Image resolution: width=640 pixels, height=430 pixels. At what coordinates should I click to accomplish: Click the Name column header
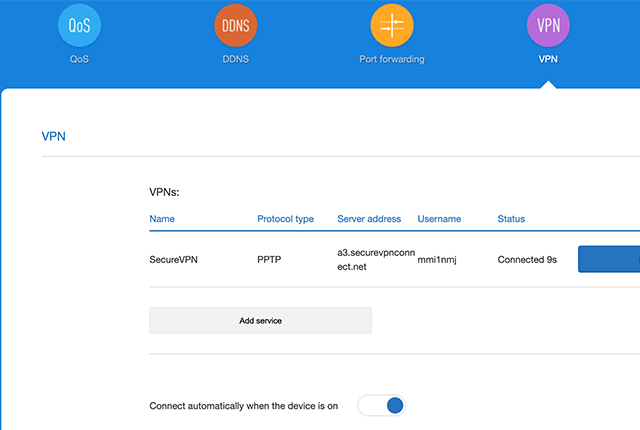162,219
